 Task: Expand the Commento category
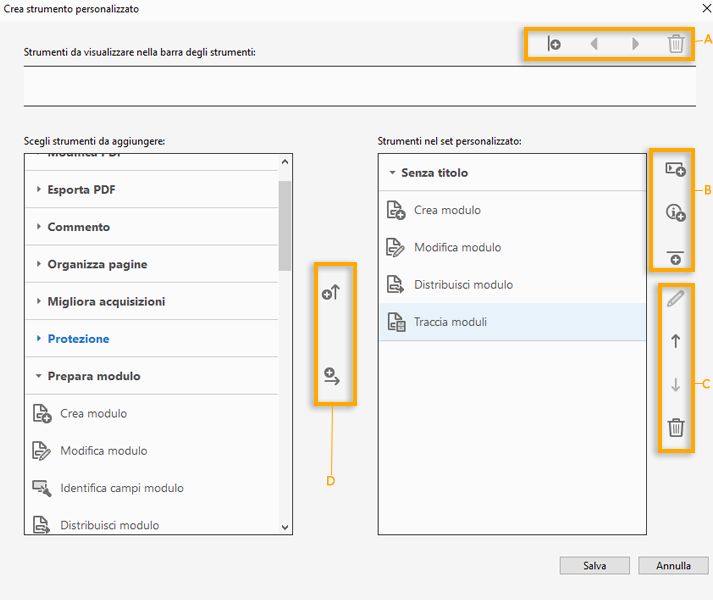78,227
